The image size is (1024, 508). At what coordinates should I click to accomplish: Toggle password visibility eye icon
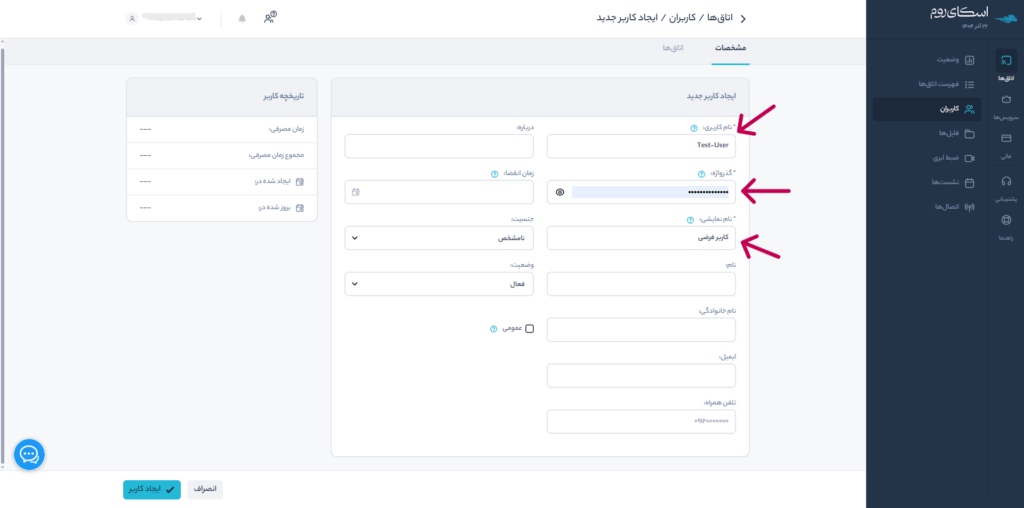coord(560,191)
